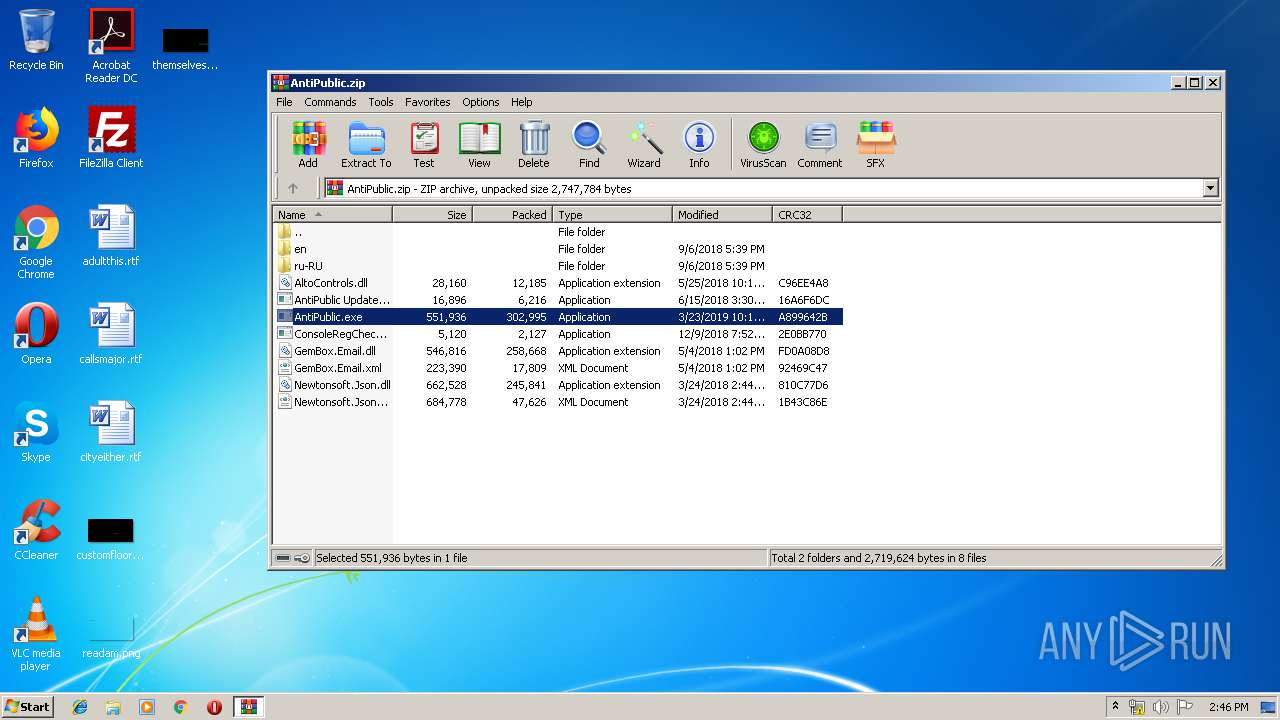Image resolution: width=1280 pixels, height=720 pixels.
Task: Open the Find magnifier tool
Action: 589,145
